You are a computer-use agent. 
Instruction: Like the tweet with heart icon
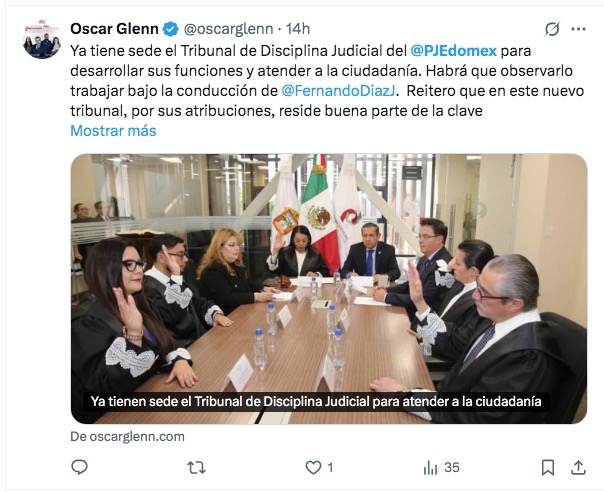[313, 468]
